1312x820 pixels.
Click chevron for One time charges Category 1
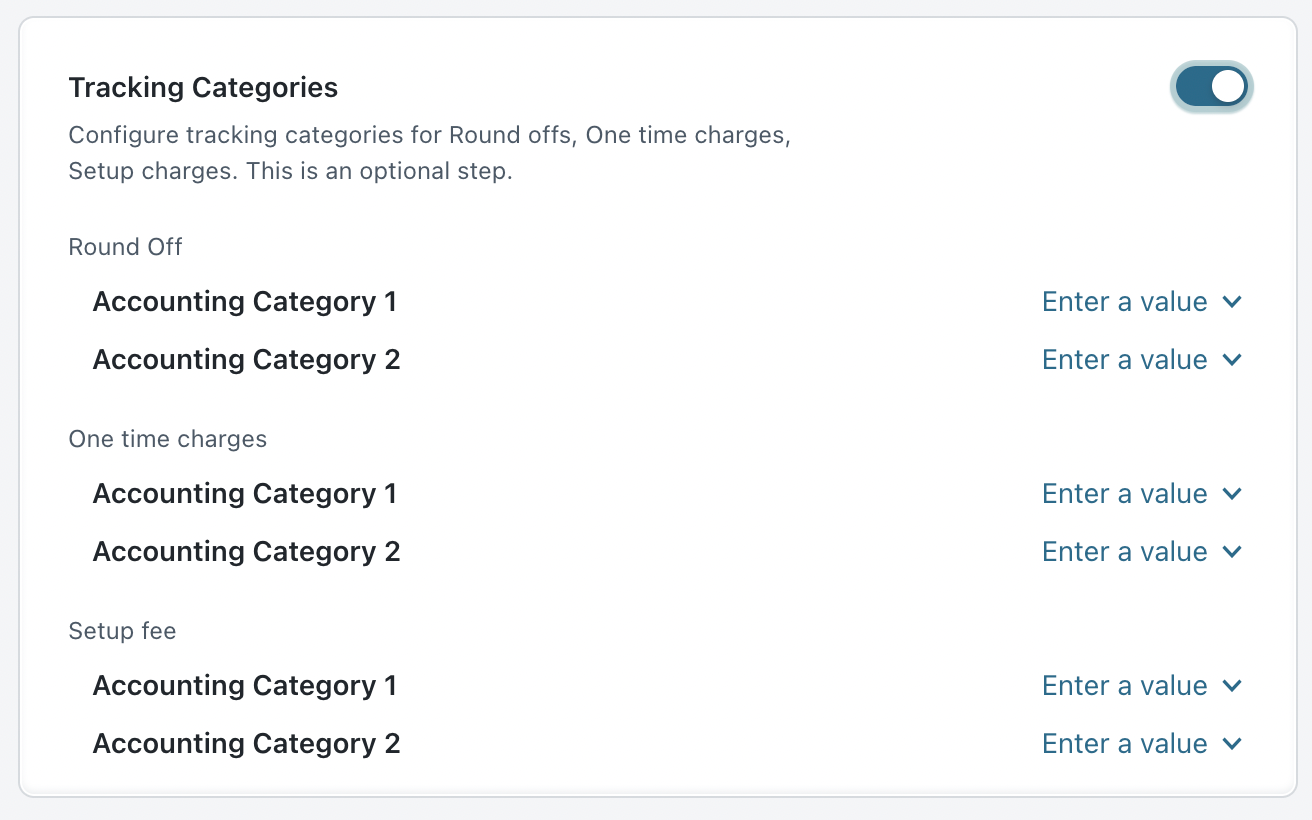click(1232, 494)
